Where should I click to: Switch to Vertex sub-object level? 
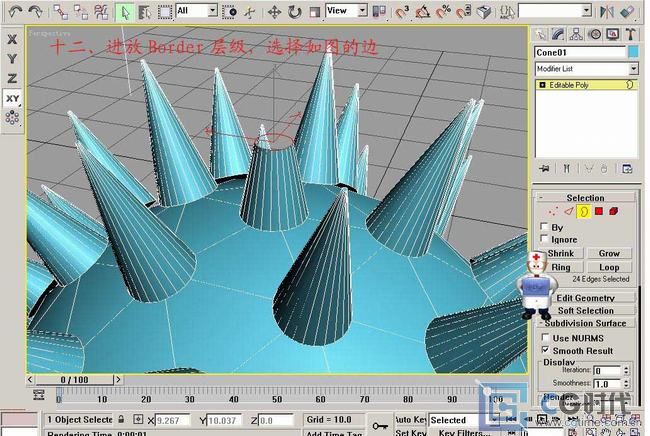[x=553, y=212]
